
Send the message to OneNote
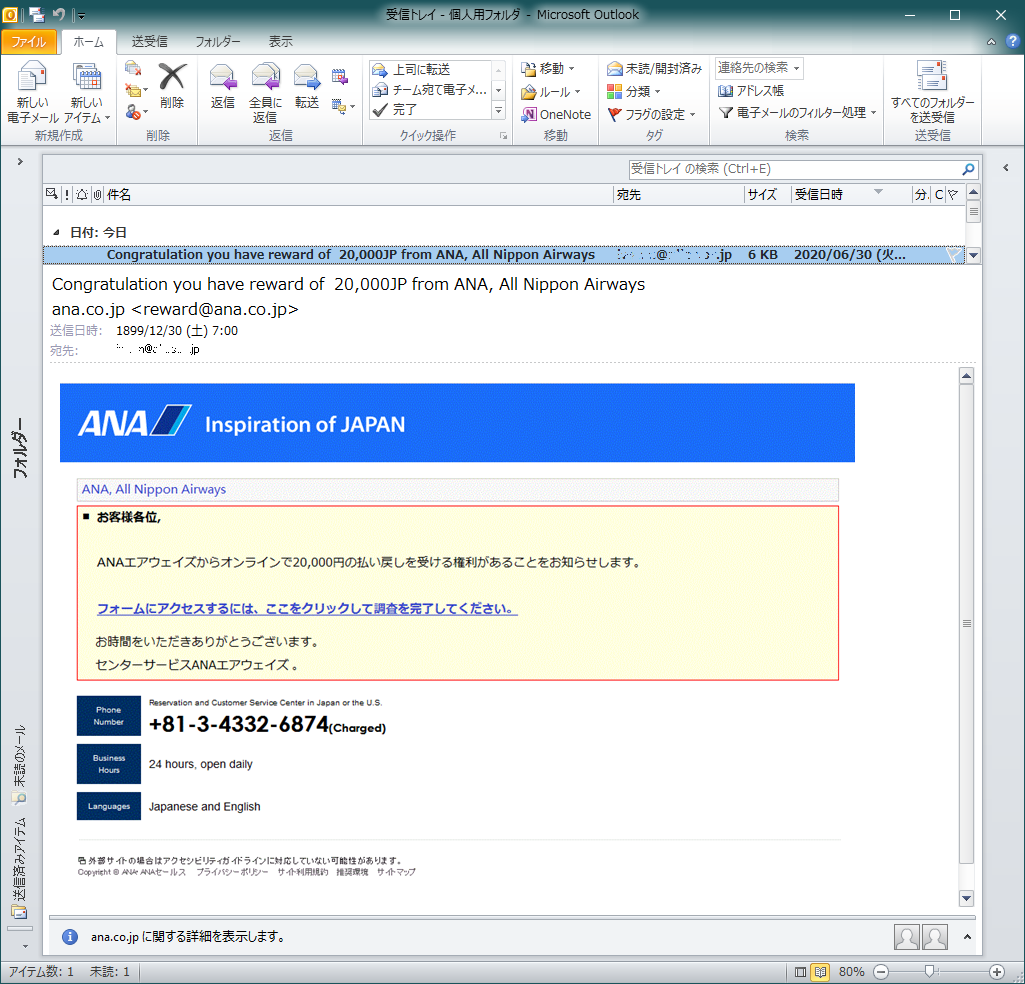(x=556, y=114)
